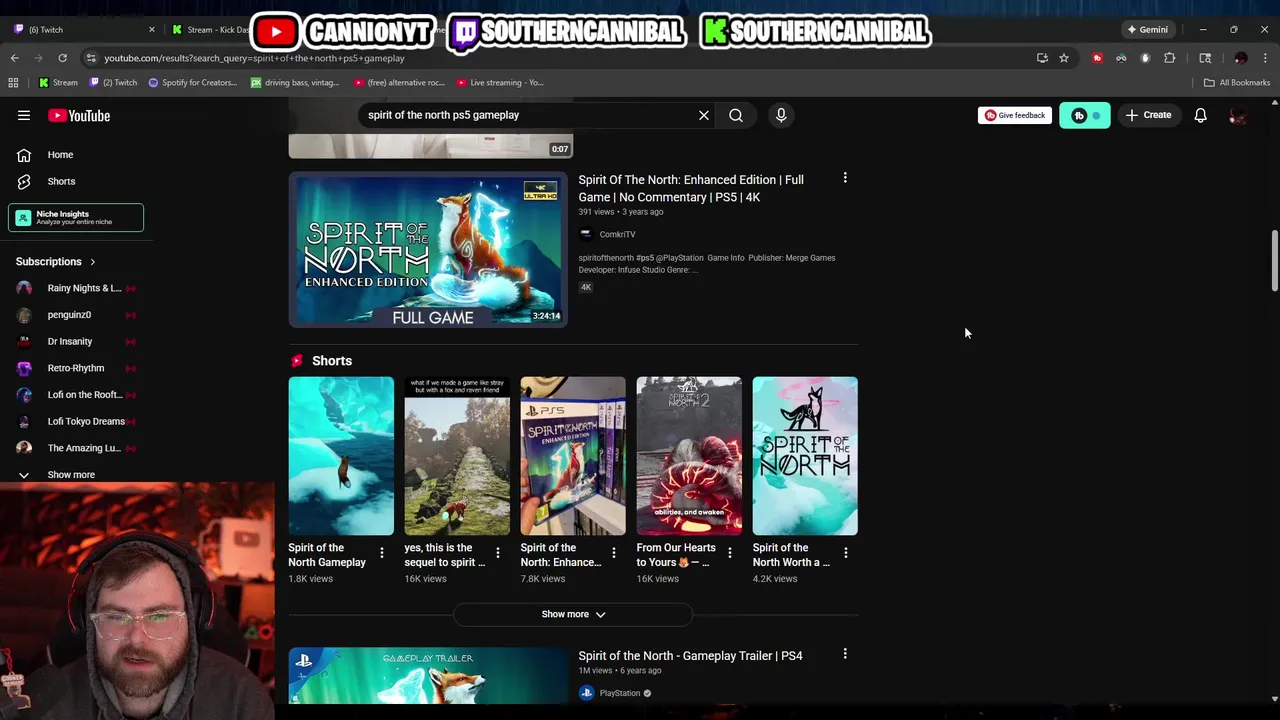
Task: Open Gameplay Trailer PS4 video title
Action: [690, 656]
